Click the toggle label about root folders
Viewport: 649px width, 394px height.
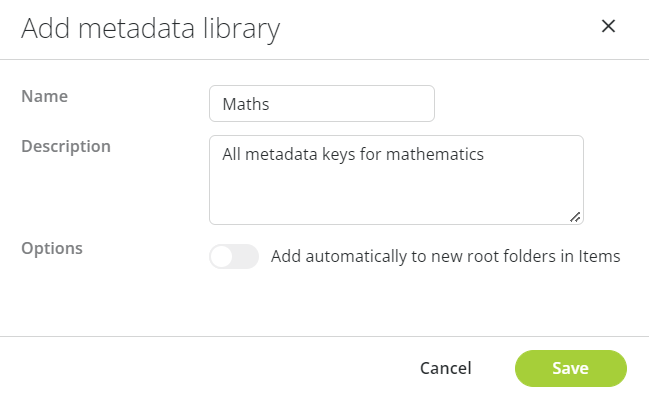[x=445, y=256]
